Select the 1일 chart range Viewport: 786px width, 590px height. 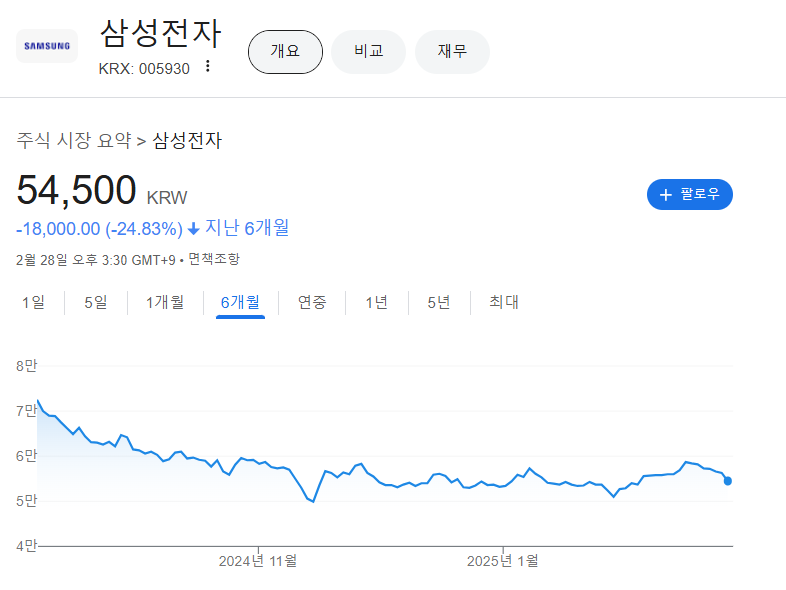pyautogui.click(x=33, y=302)
